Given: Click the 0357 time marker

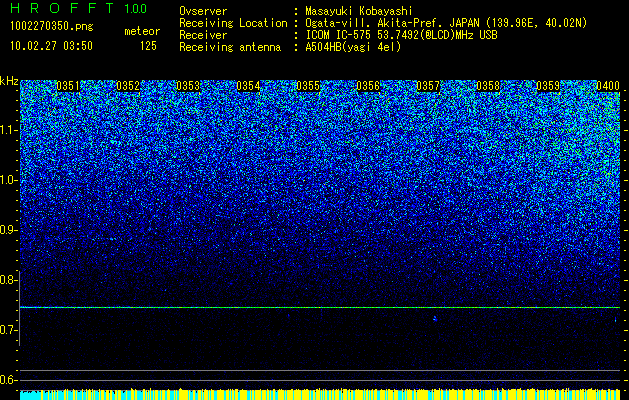Looking at the screenshot, I should (428, 86).
